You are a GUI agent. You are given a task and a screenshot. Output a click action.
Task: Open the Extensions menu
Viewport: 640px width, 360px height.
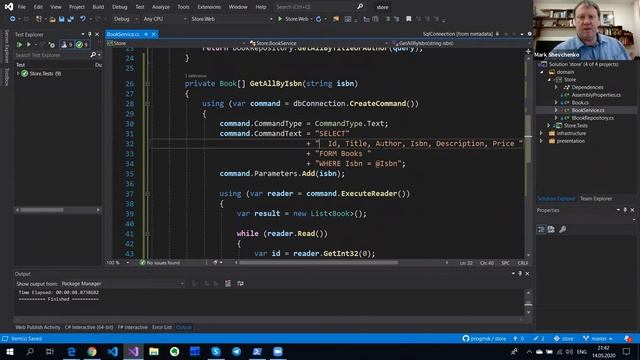tap(209, 7)
